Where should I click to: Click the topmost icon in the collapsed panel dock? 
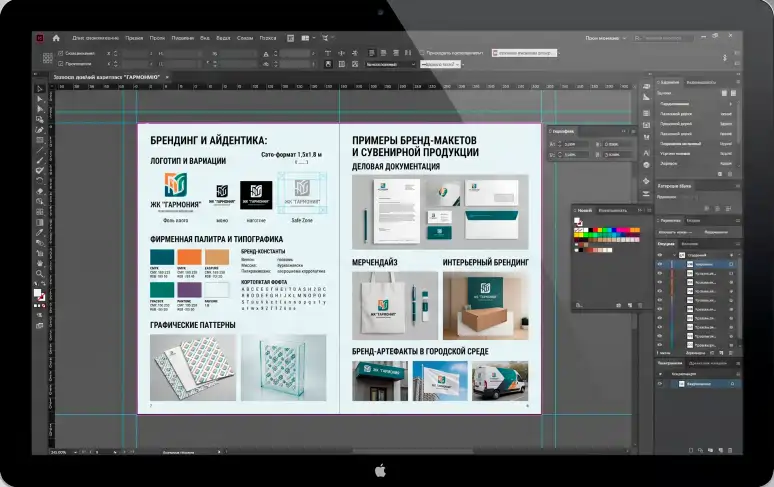(646, 86)
